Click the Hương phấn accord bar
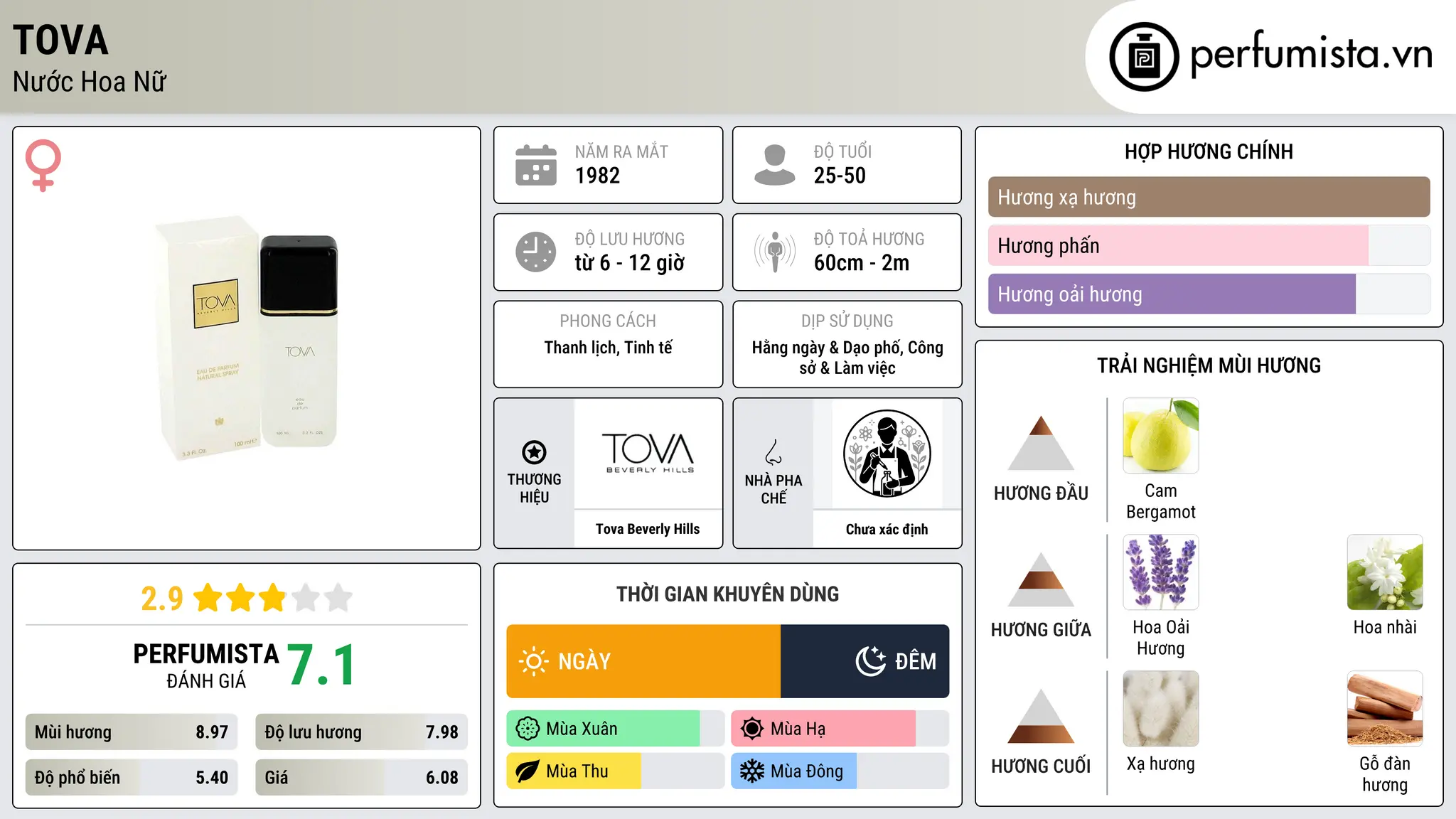 click(1209, 245)
